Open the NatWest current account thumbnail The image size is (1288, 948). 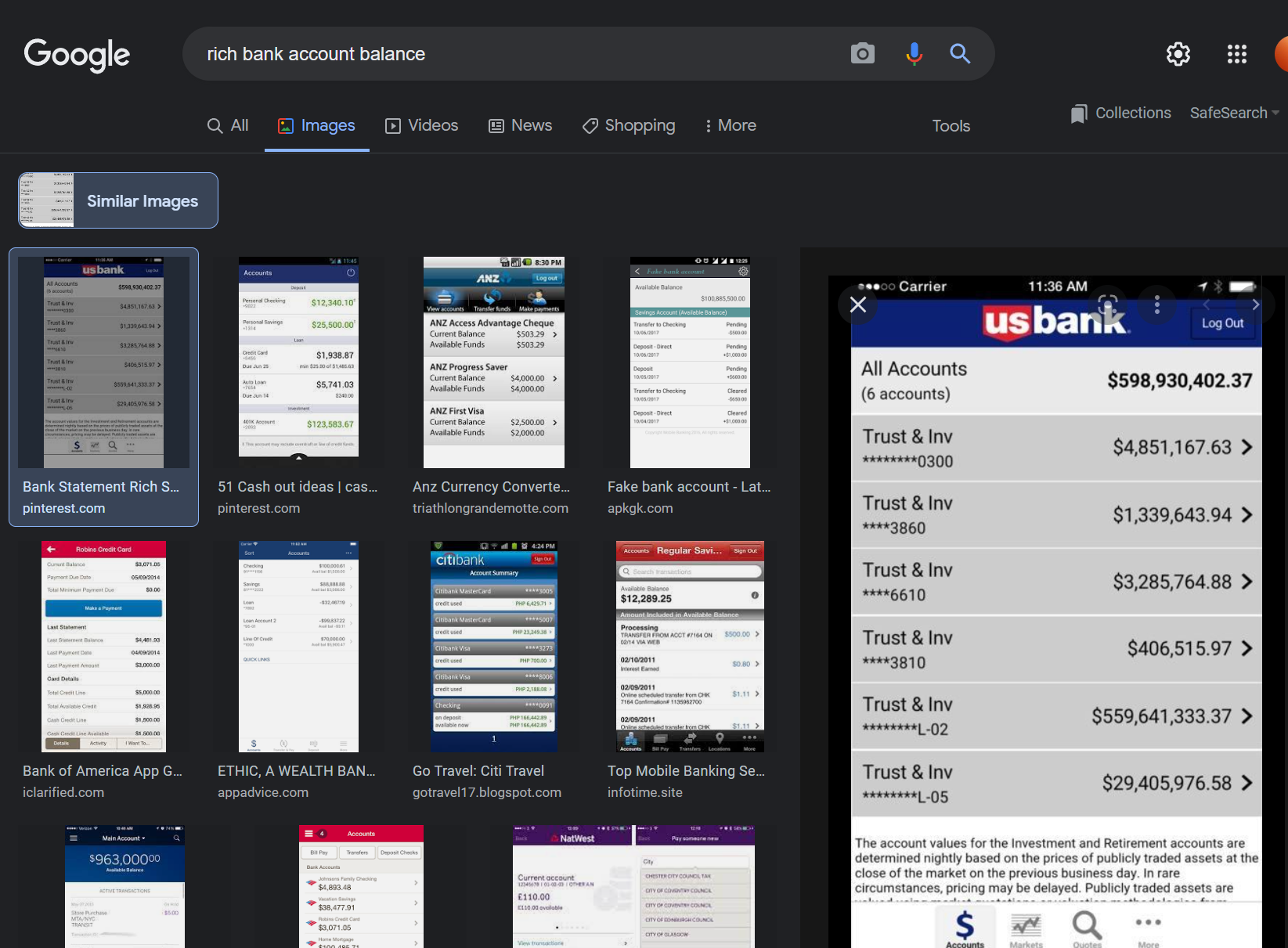[x=633, y=886]
